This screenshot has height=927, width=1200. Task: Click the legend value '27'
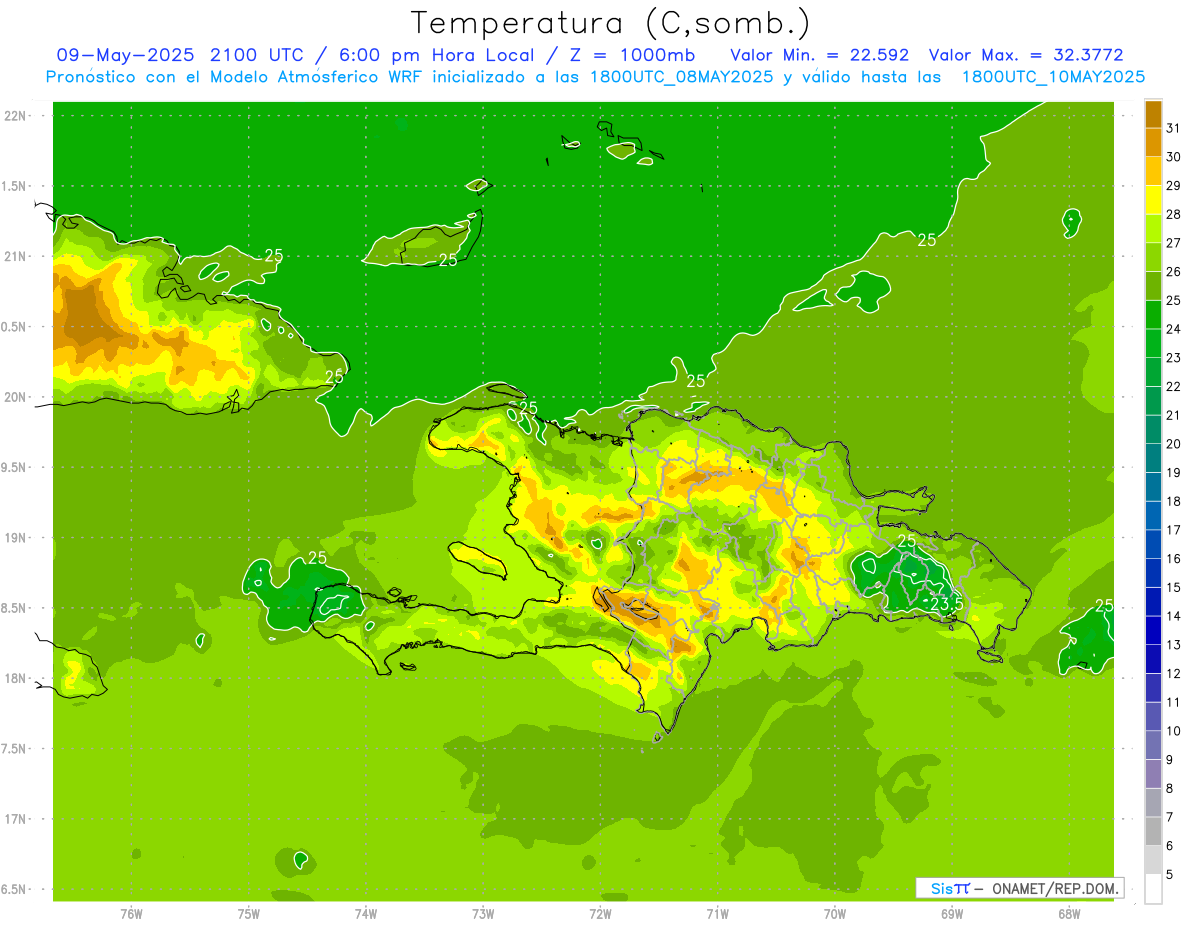[1174, 243]
